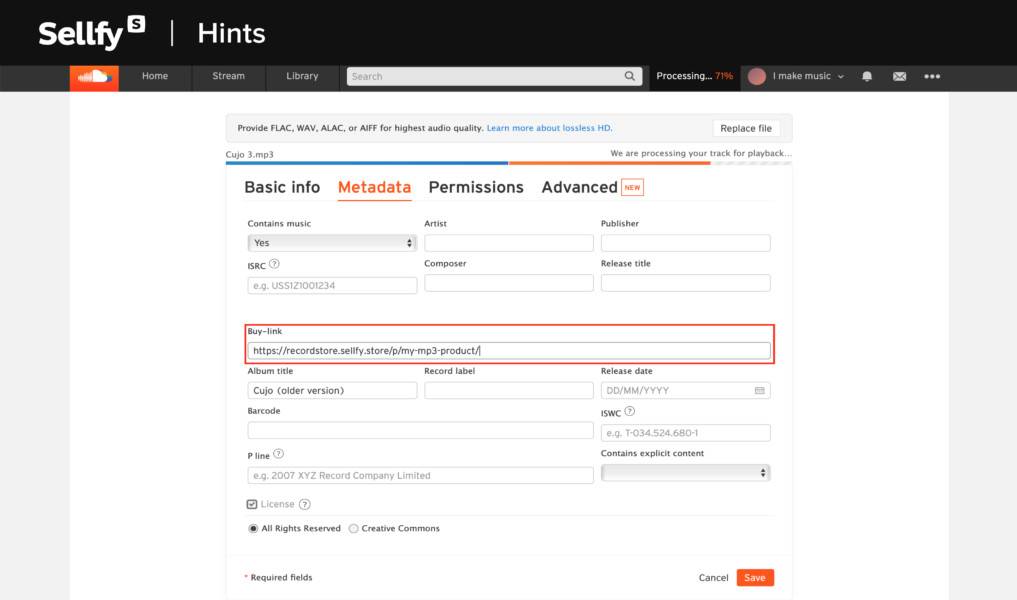This screenshot has height=600, width=1017.
Task: Click the user avatar circle
Action: point(756,77)
